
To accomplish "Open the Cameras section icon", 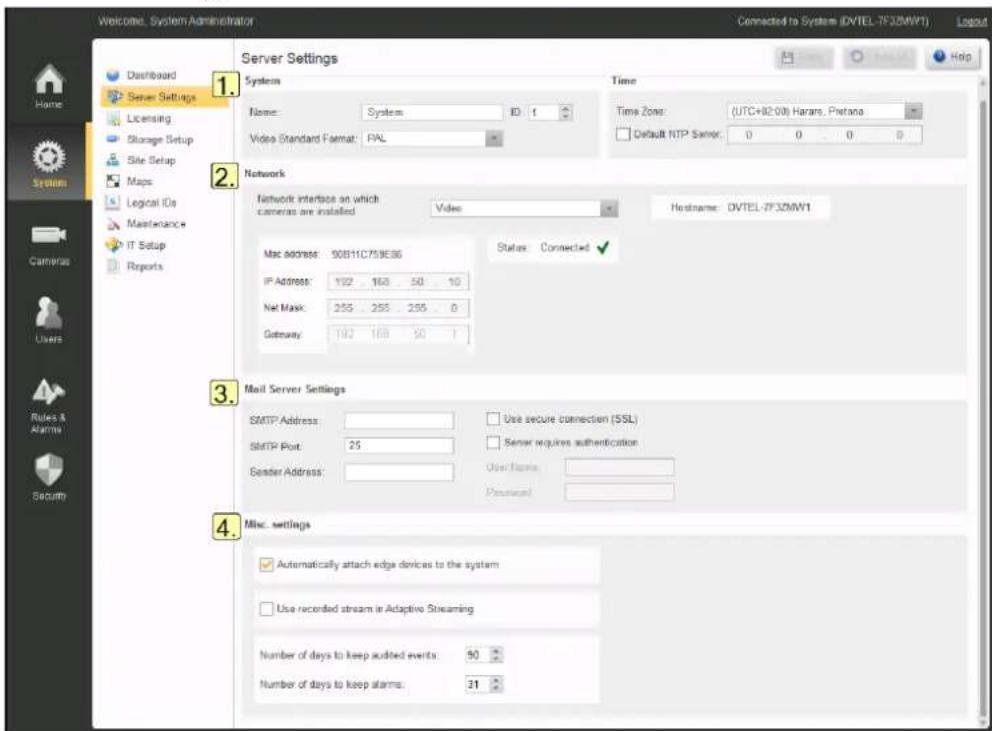I will click(49, 235).
